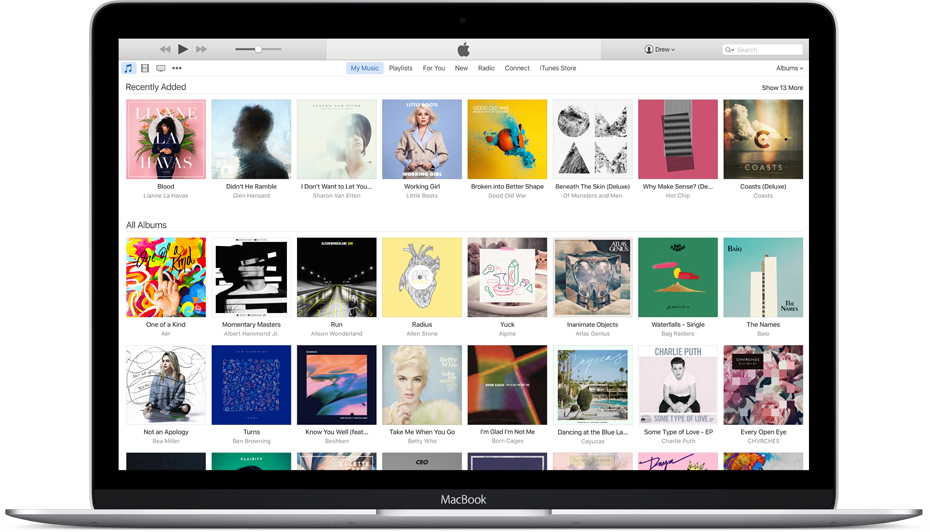930x532 pixels.
Task: Click the Good Old War artist name
Action: 507,196
